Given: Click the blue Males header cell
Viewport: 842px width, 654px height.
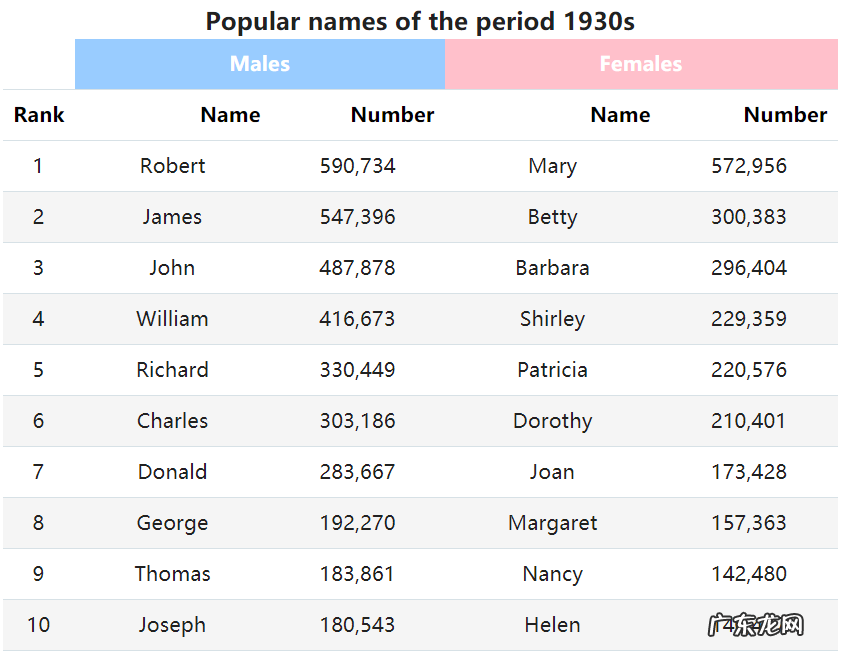Looking at the screenshot, I should click(x=260, y=64).
